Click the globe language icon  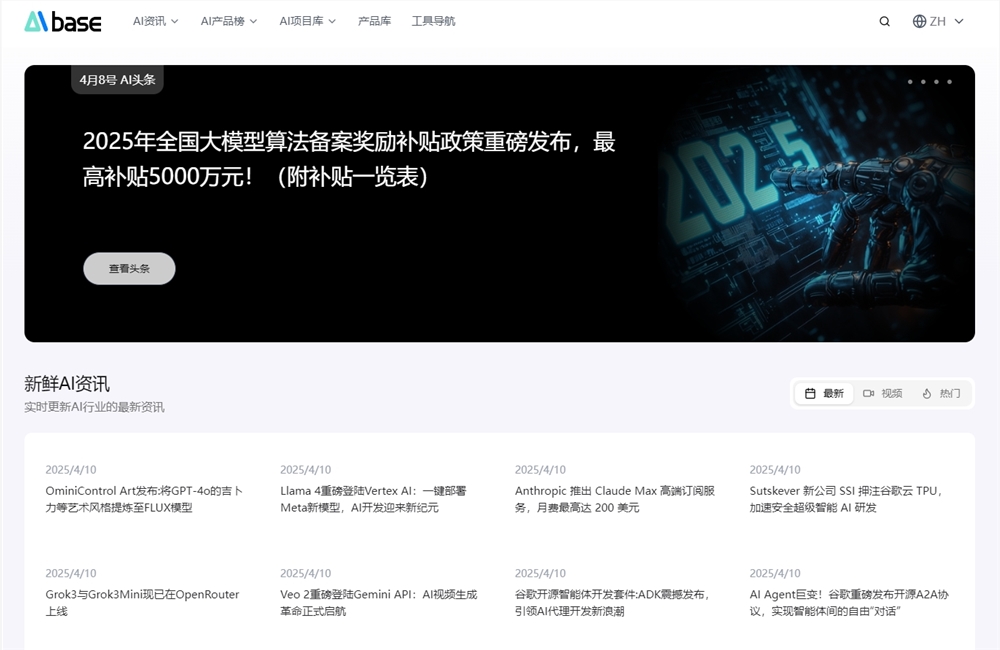917,20
